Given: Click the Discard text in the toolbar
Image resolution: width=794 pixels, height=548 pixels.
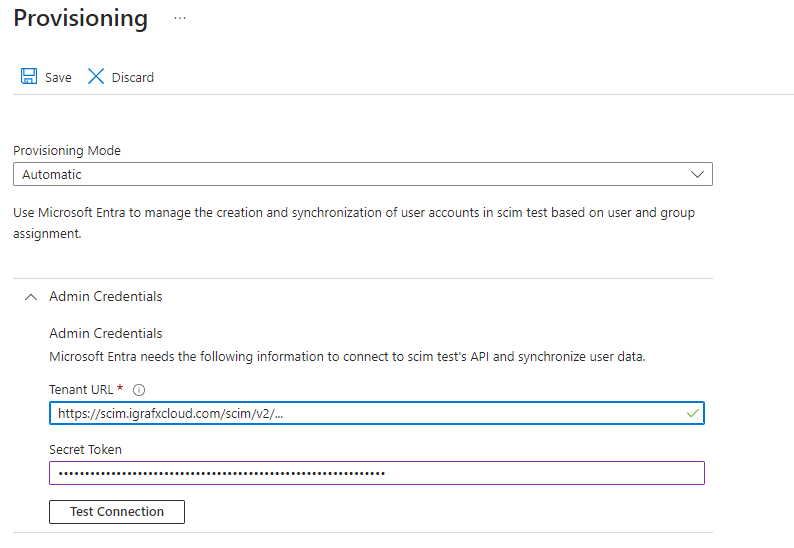Looking at the screenshot, I should click(x=132, y=78).
